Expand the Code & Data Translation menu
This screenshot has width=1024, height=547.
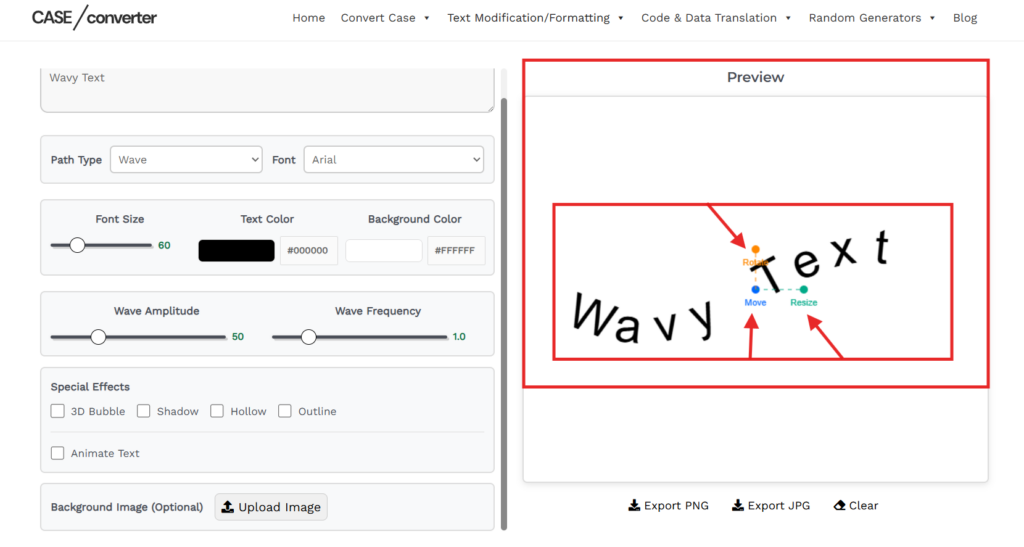pyautogui.click(x=716, y=18)
